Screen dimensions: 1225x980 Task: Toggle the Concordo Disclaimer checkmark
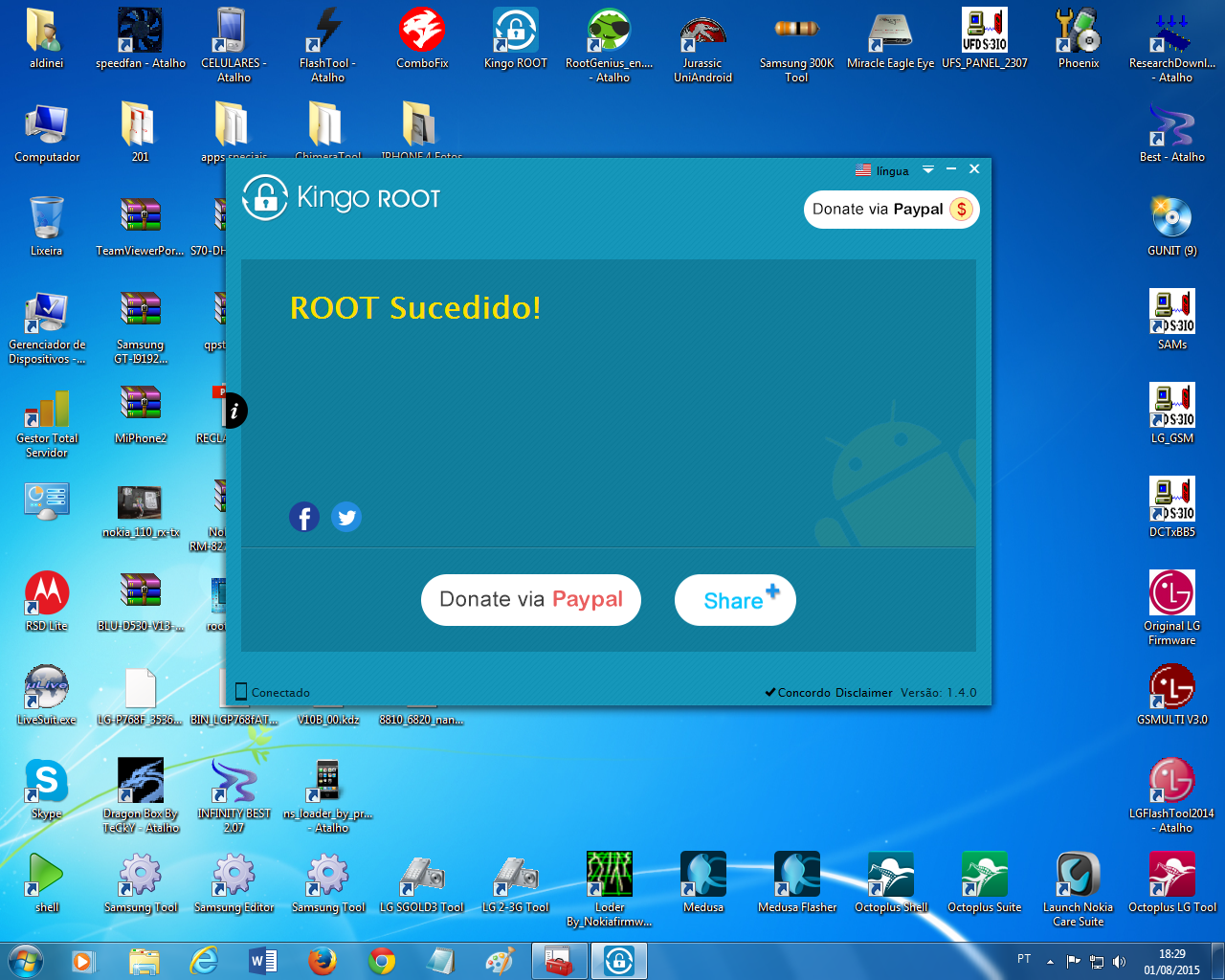770,692
